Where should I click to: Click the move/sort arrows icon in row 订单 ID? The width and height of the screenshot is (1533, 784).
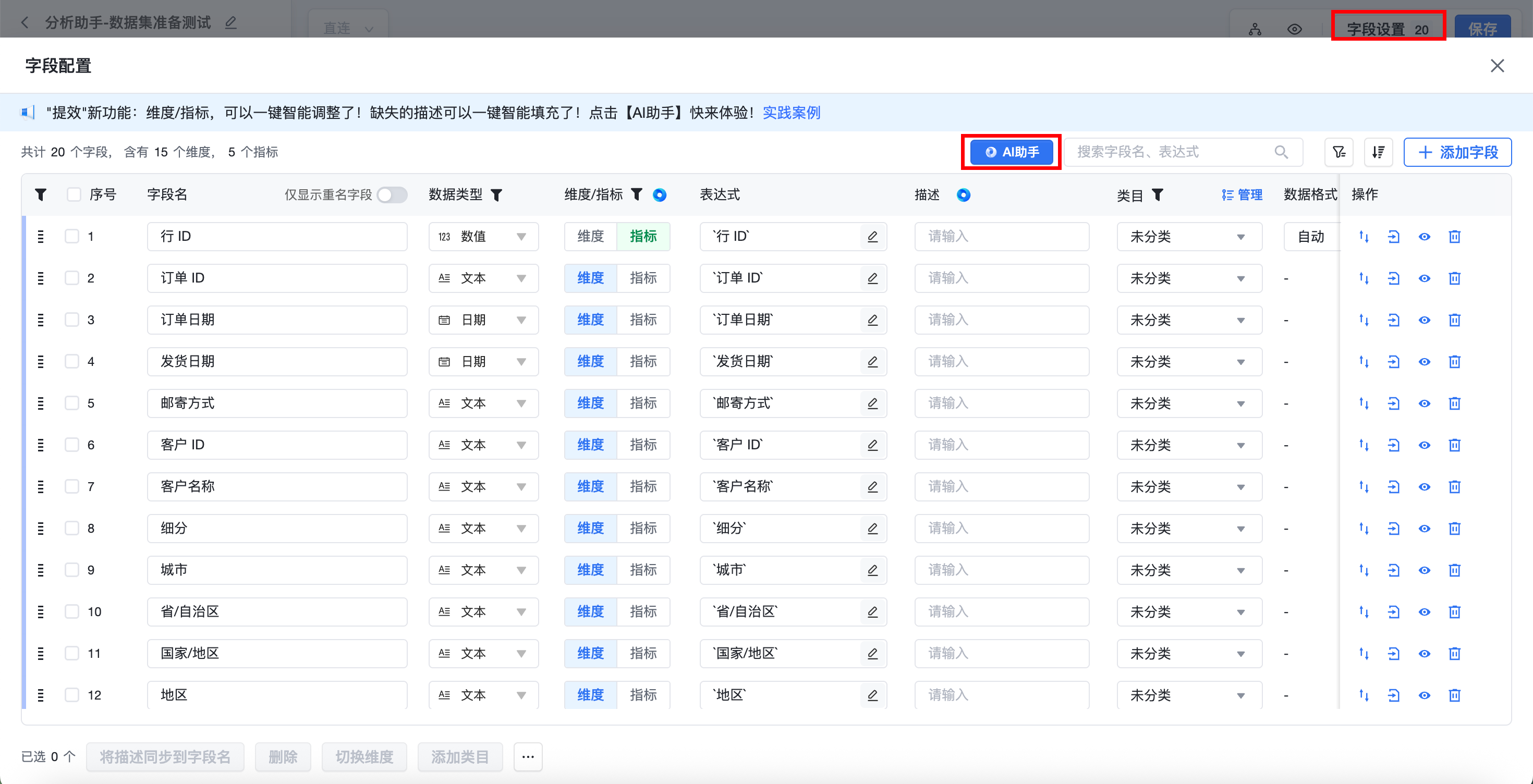[1364, 278]
